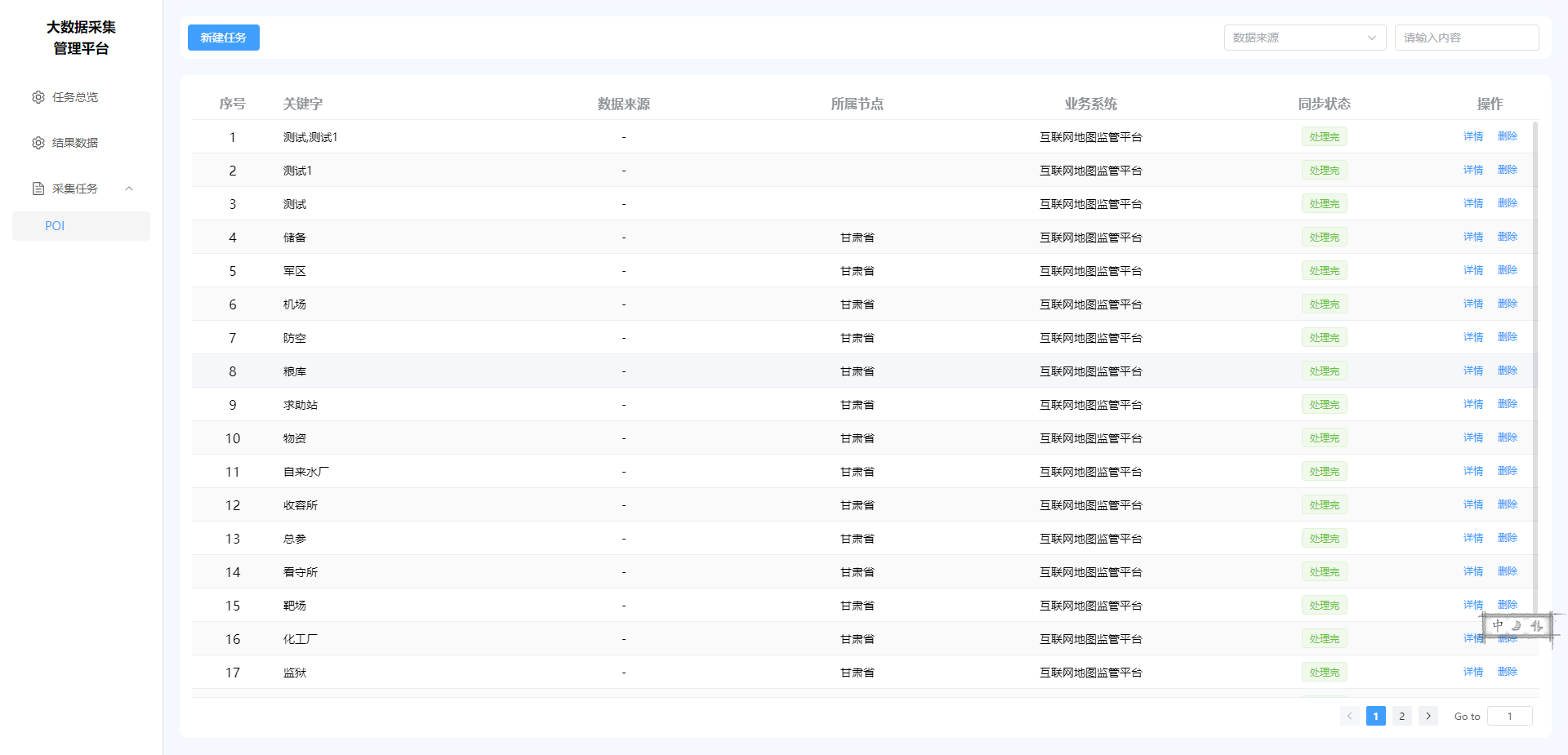Click the 业务系统 column header
This screenshot has width=1568, height=755.
click(x=1091, y=104)
